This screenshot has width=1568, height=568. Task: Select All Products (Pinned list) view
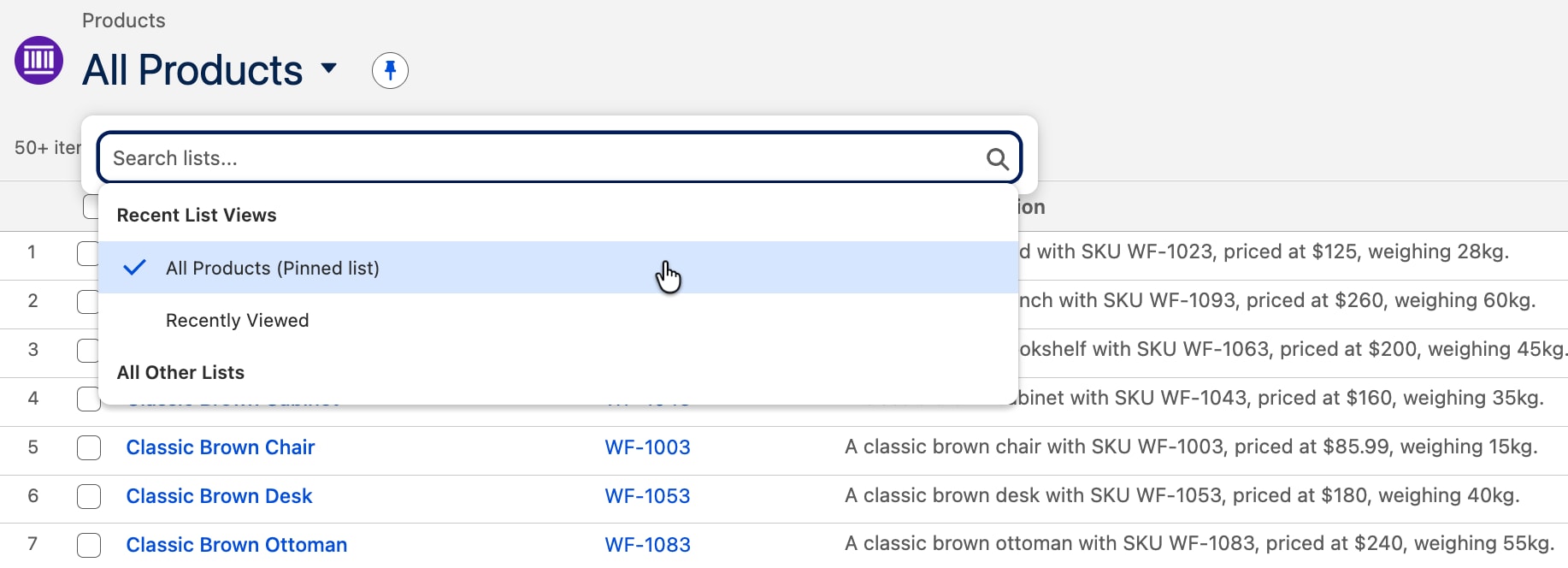(559, 268)
